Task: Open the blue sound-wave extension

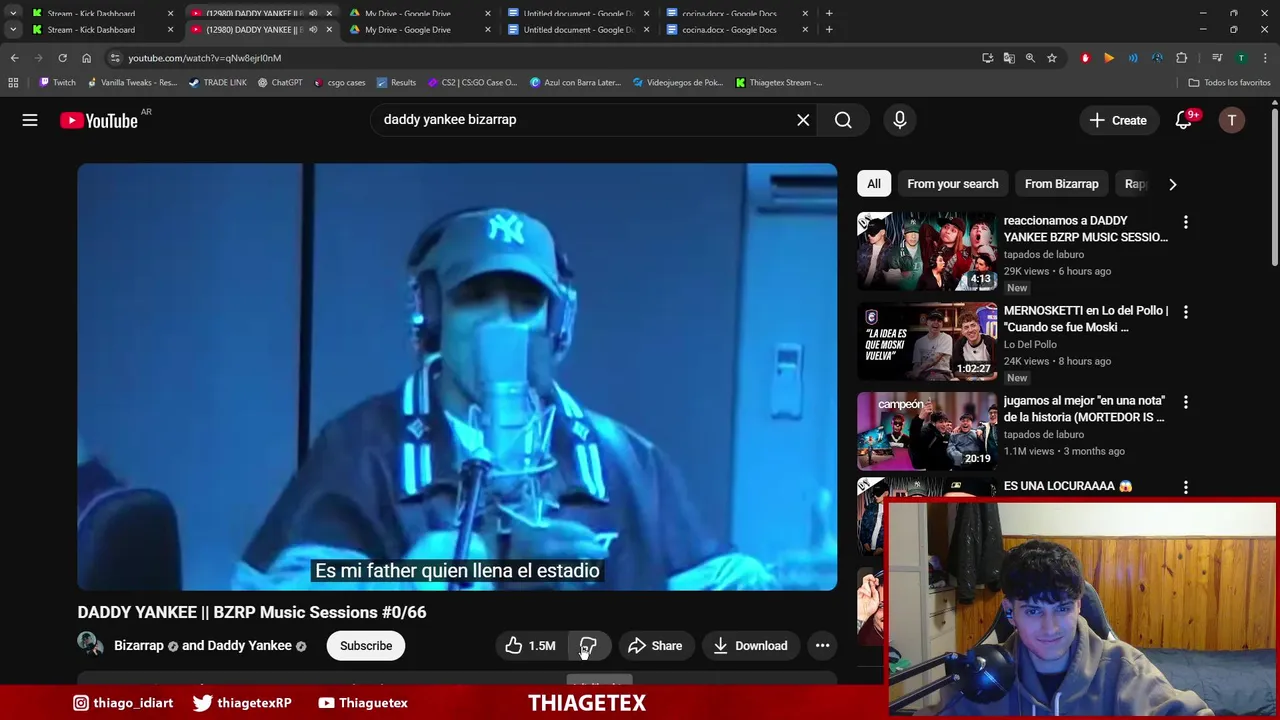Action: coord(1133,58)
